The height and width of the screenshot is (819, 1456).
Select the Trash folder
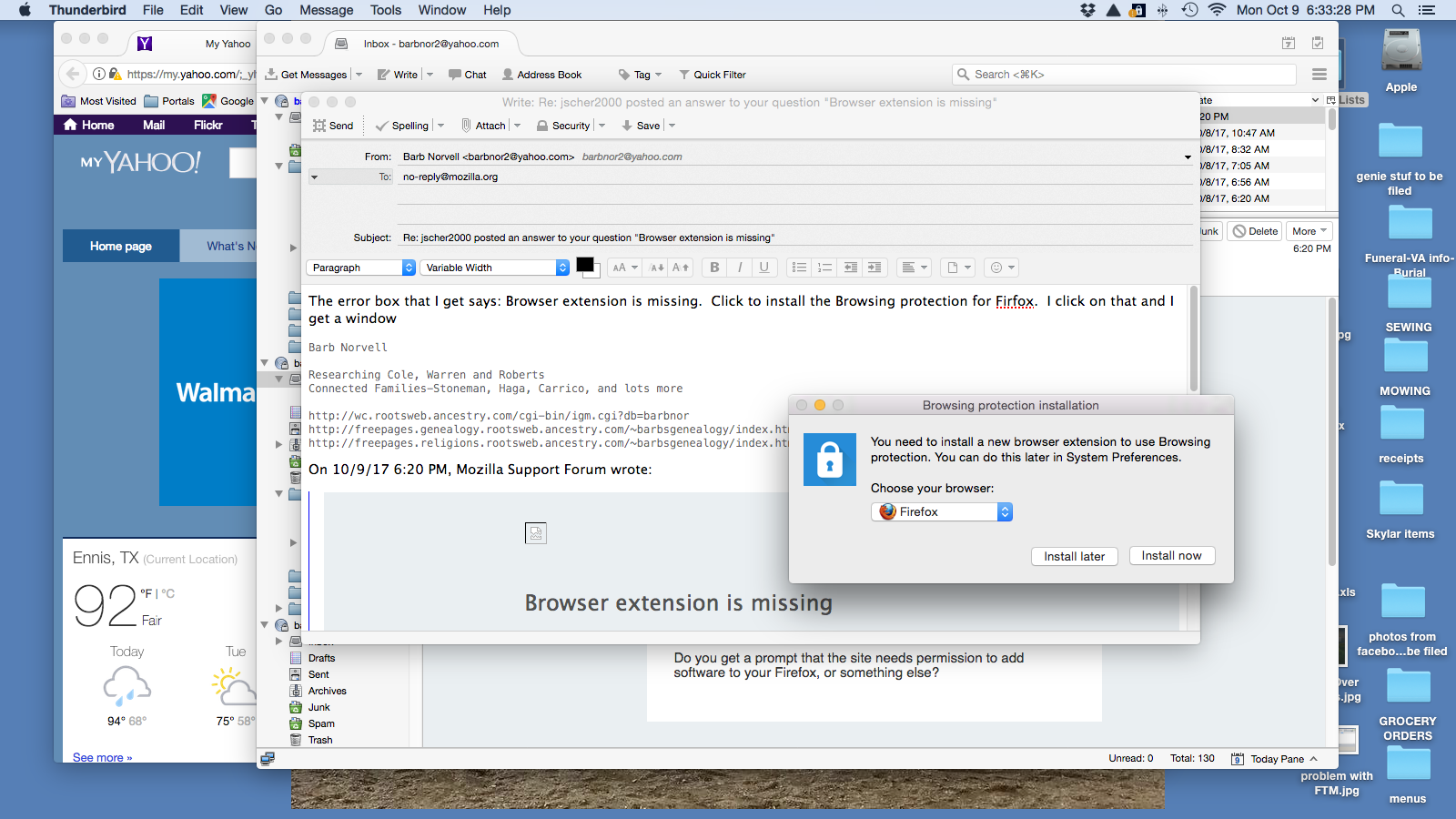[x=320, y=740]
